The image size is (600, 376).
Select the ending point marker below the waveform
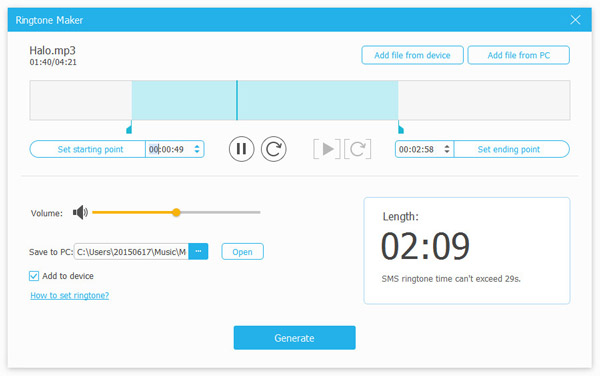(x=401, y=128)
